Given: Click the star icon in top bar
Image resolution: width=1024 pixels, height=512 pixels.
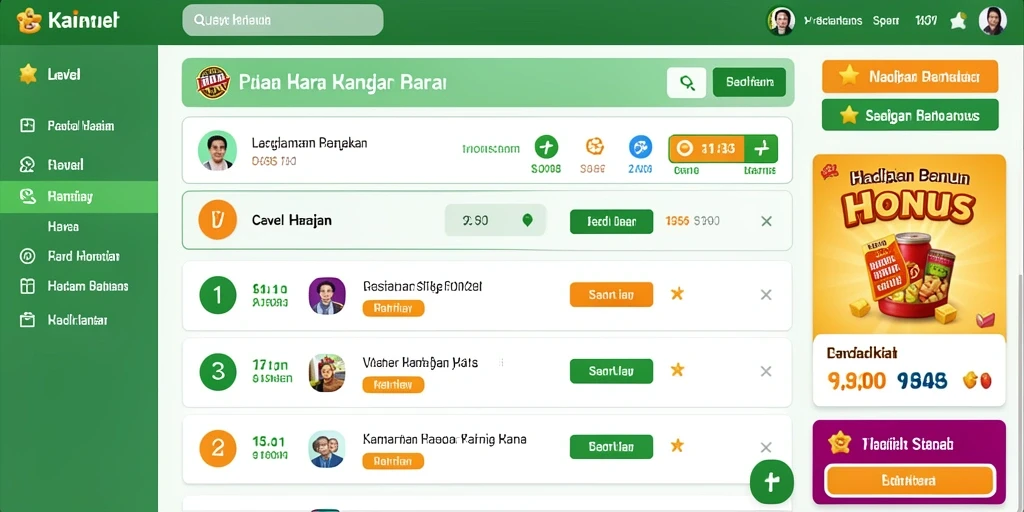Looking at the screenshot, I should [958, 22].
